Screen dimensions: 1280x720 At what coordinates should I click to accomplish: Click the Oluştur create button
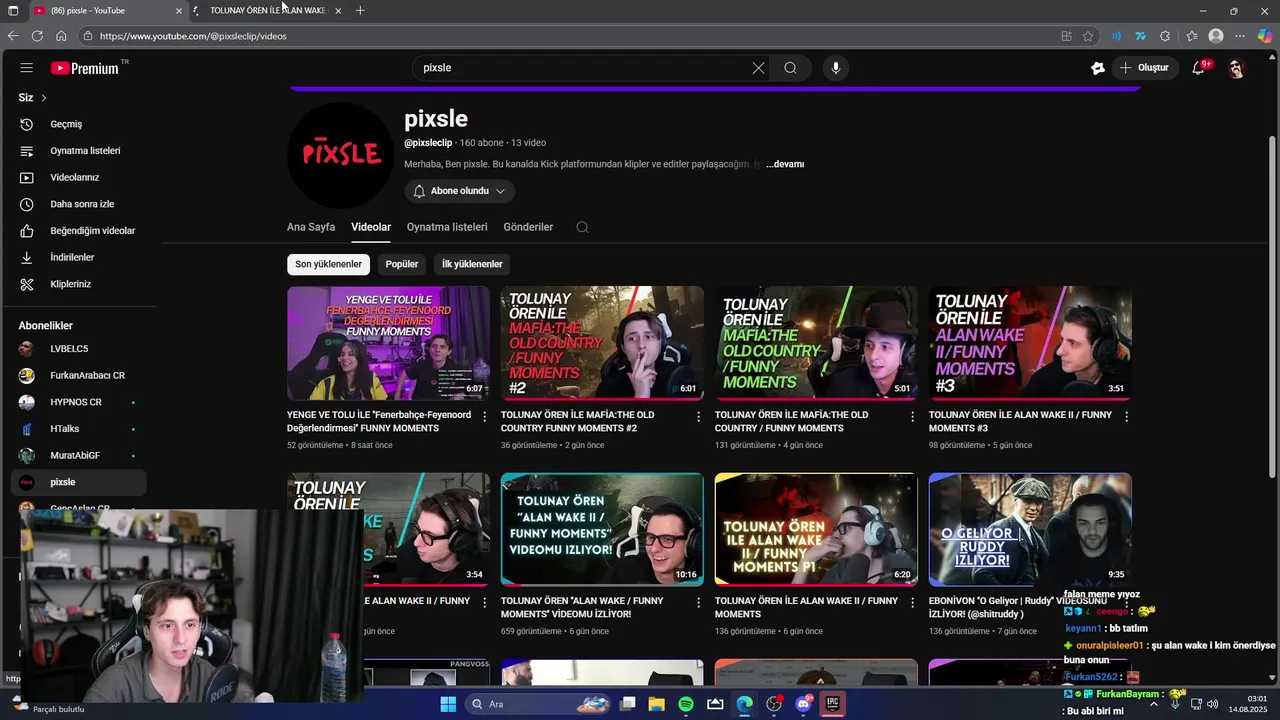(1144, 68)
